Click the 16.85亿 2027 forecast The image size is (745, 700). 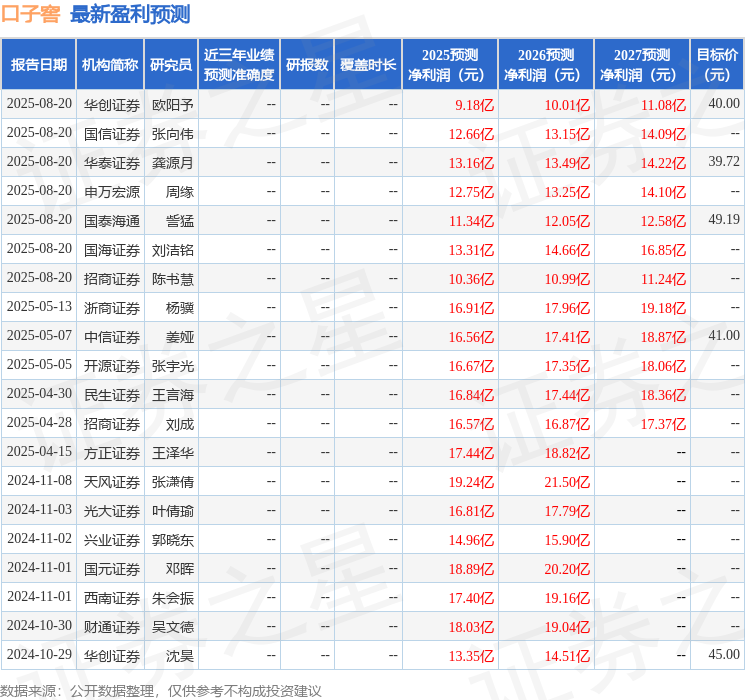663,250
